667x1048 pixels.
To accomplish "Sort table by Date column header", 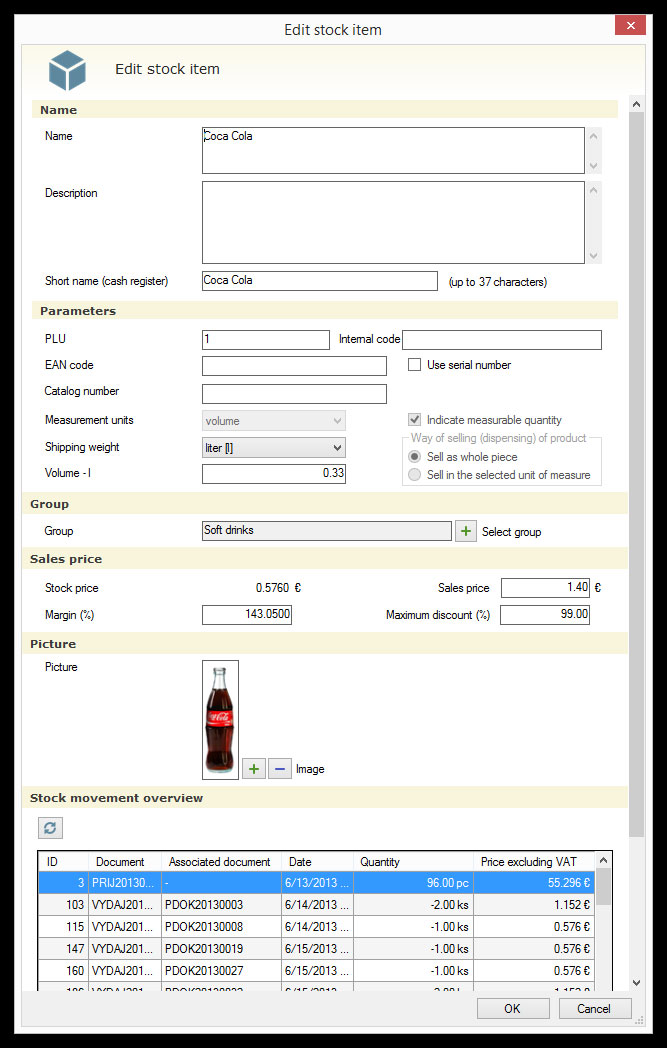I will point(317,862).
